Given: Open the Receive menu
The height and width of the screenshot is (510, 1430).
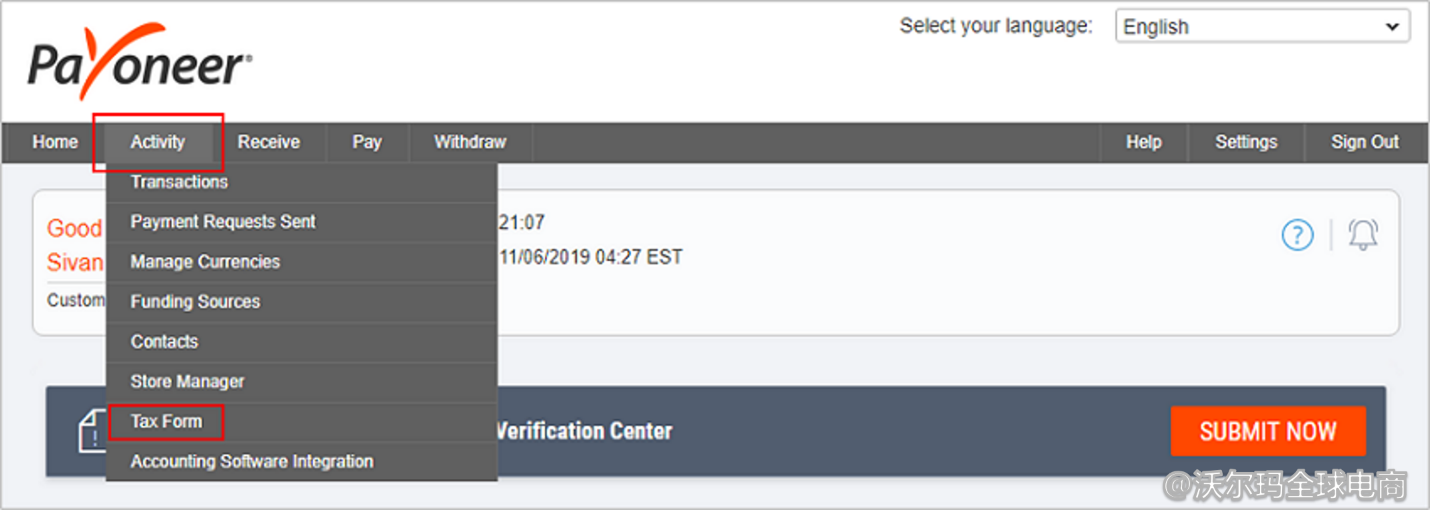Looking at the screenshot, I should click(268, 142).
